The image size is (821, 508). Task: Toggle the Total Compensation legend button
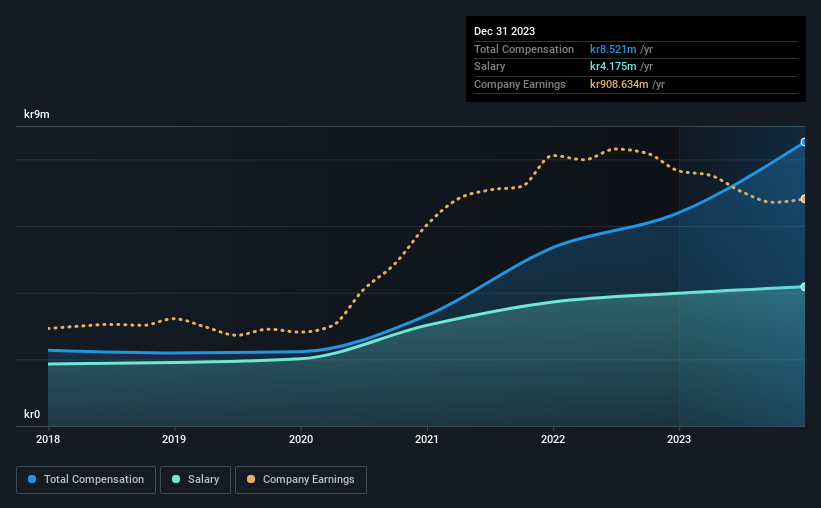86,480
